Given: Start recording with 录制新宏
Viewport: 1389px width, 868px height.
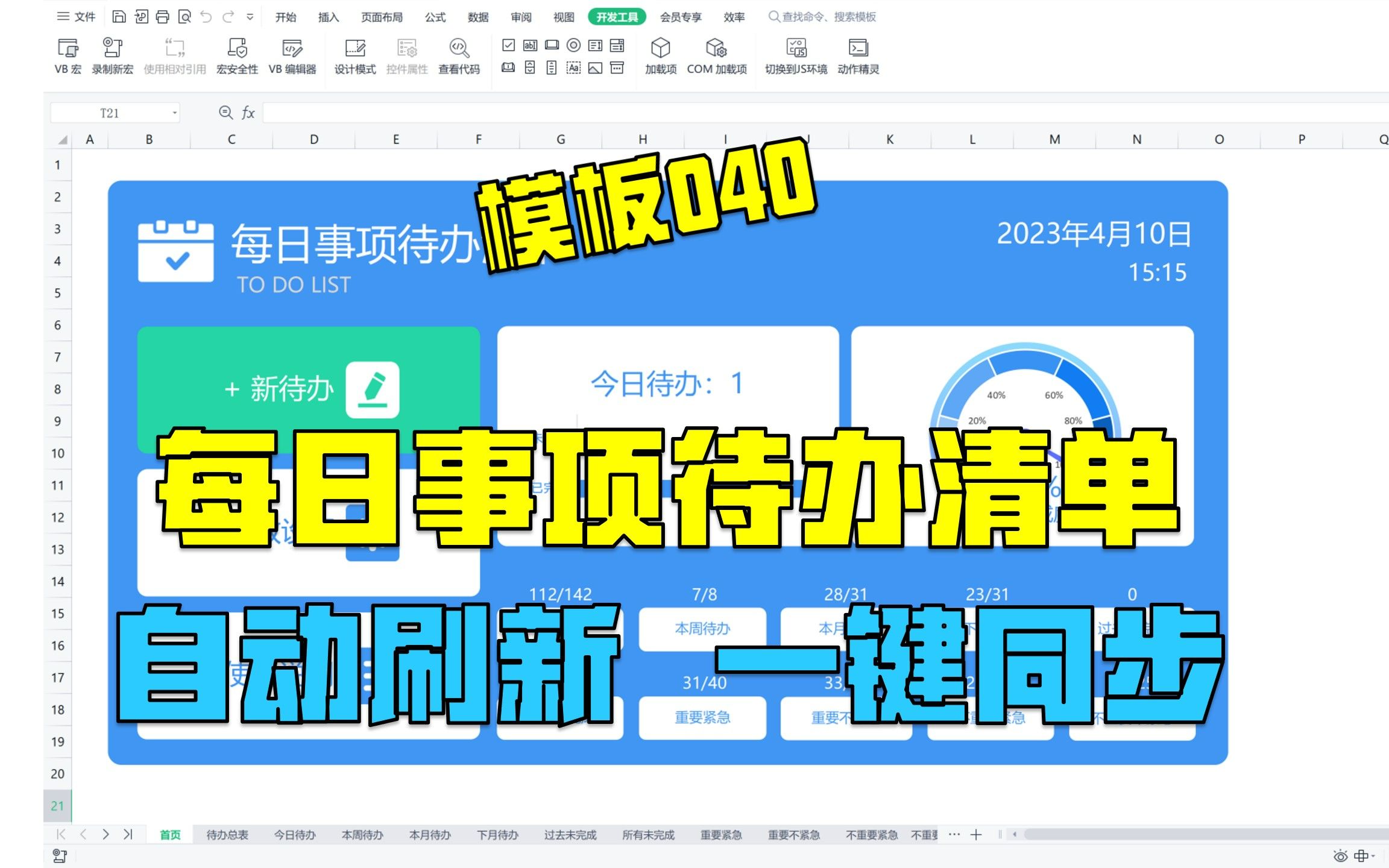Looking at the screenshot, I should [112, 56].
